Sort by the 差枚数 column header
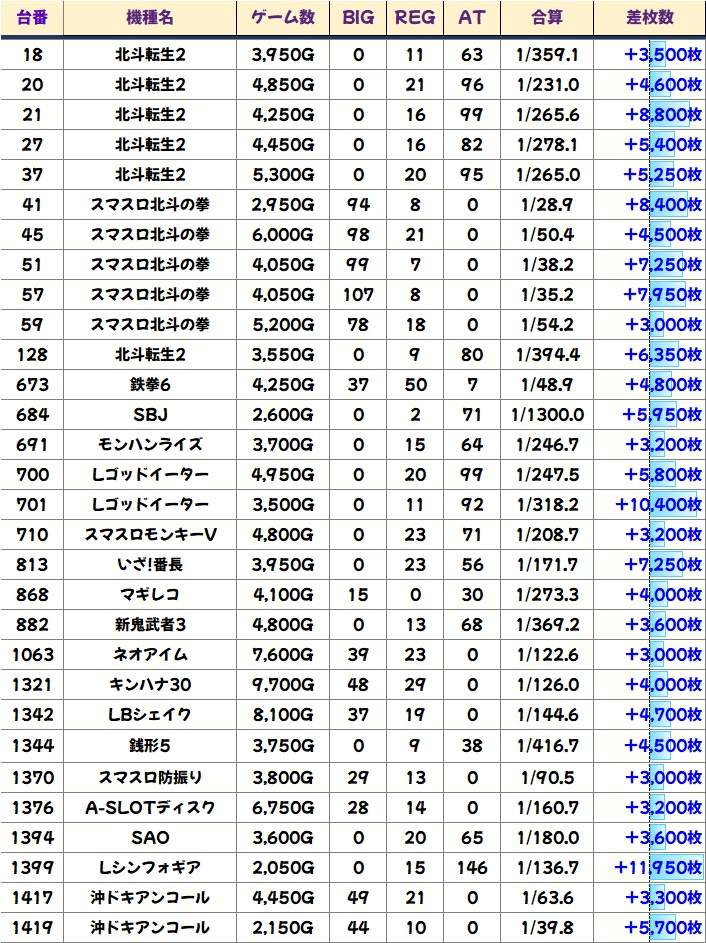The image size is (706, 943). (648, 18)
